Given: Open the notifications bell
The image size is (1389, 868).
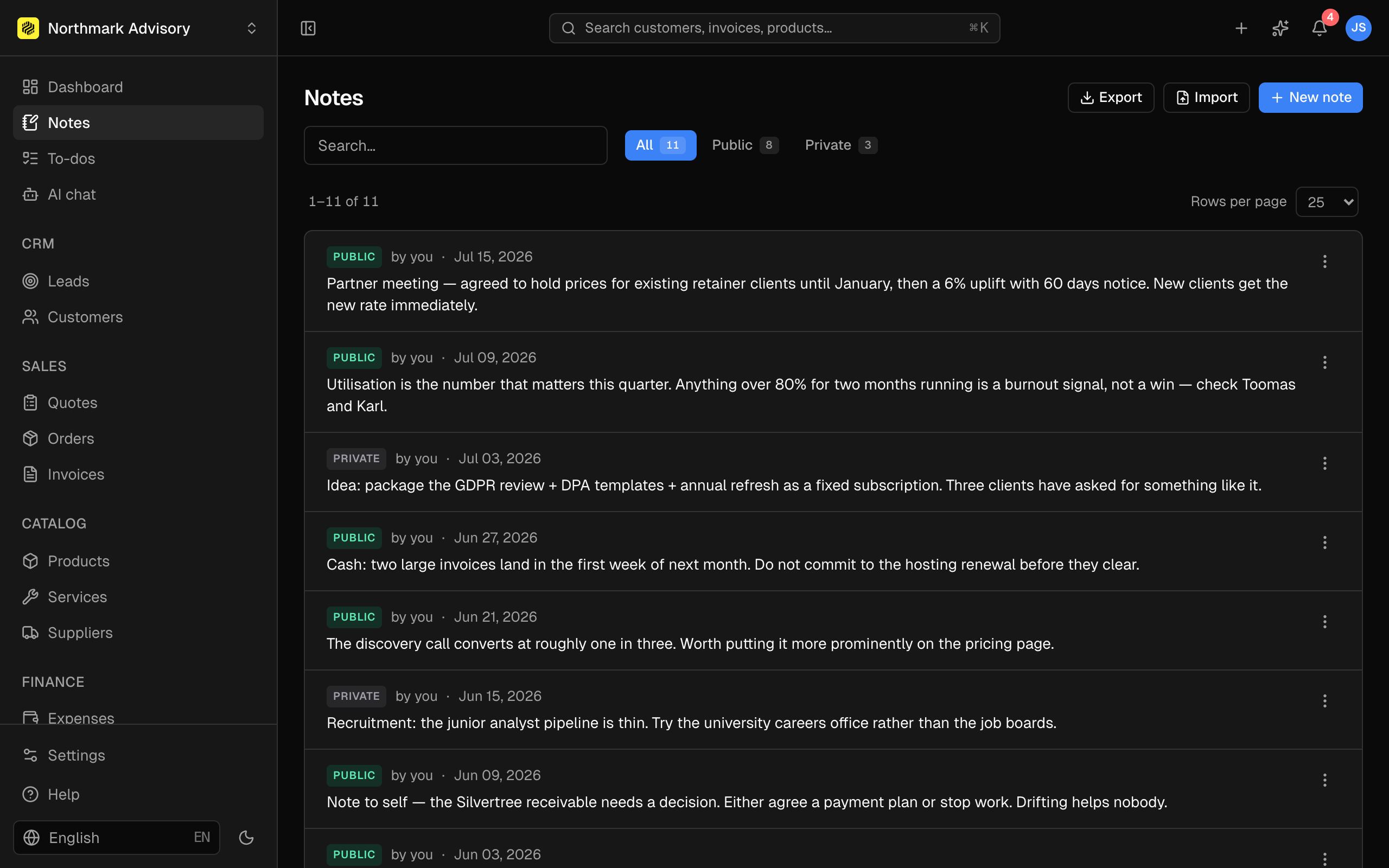Looking at the screenshot, I should (1319, 28).
